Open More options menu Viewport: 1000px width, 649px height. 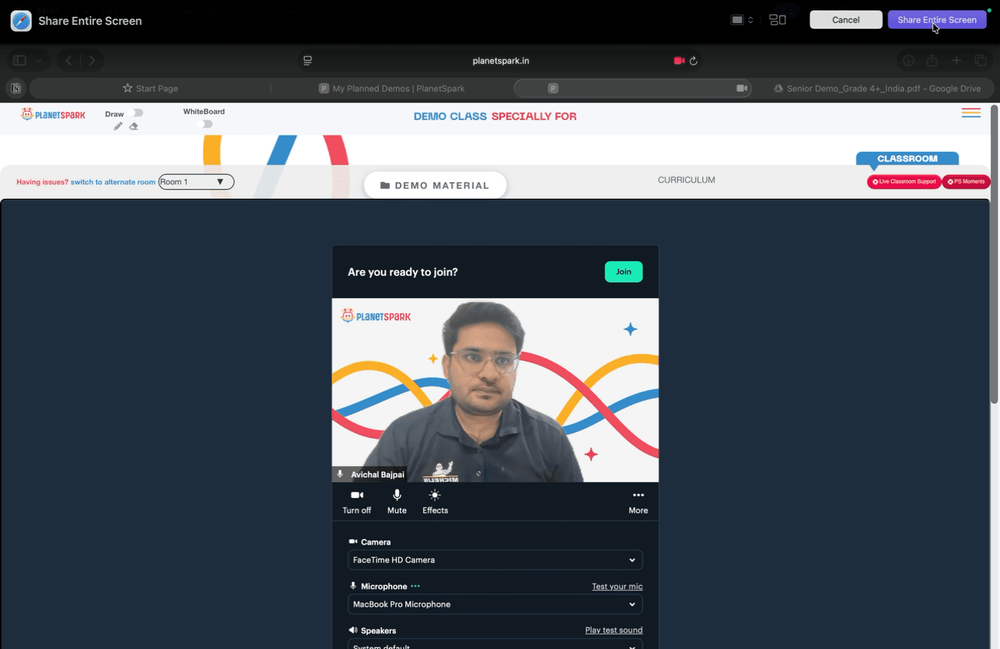tap(638, 502)
